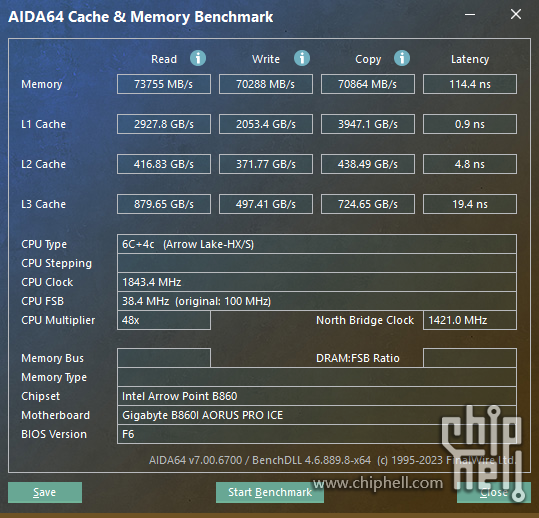Open the Read column info icon
The image size is (539, 518).
[x=198, y=58]
